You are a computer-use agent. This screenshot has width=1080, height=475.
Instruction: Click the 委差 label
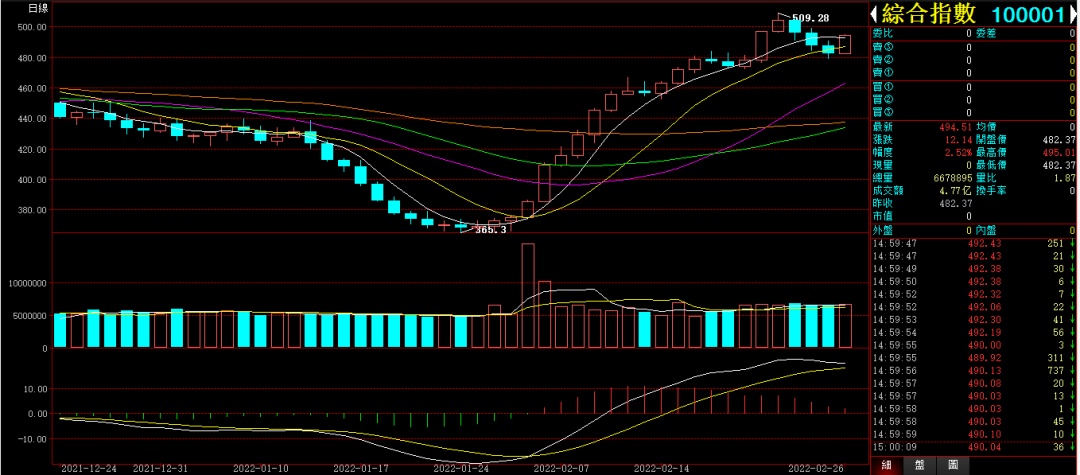[985, 33]
